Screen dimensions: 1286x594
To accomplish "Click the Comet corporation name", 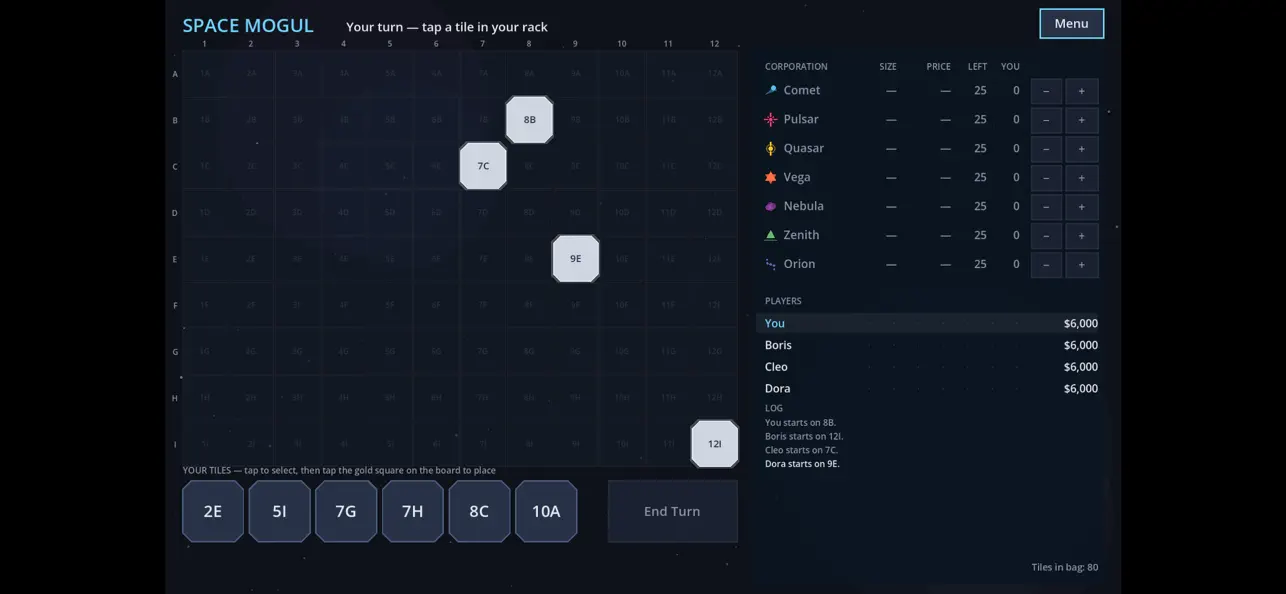I will point(802,90).
